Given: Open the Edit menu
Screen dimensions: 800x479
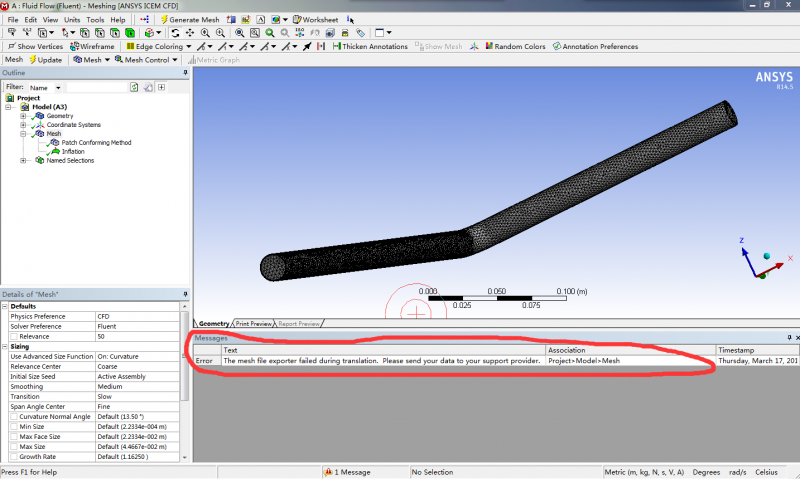Looking at the screenshot, I should [x=31, y=20].
